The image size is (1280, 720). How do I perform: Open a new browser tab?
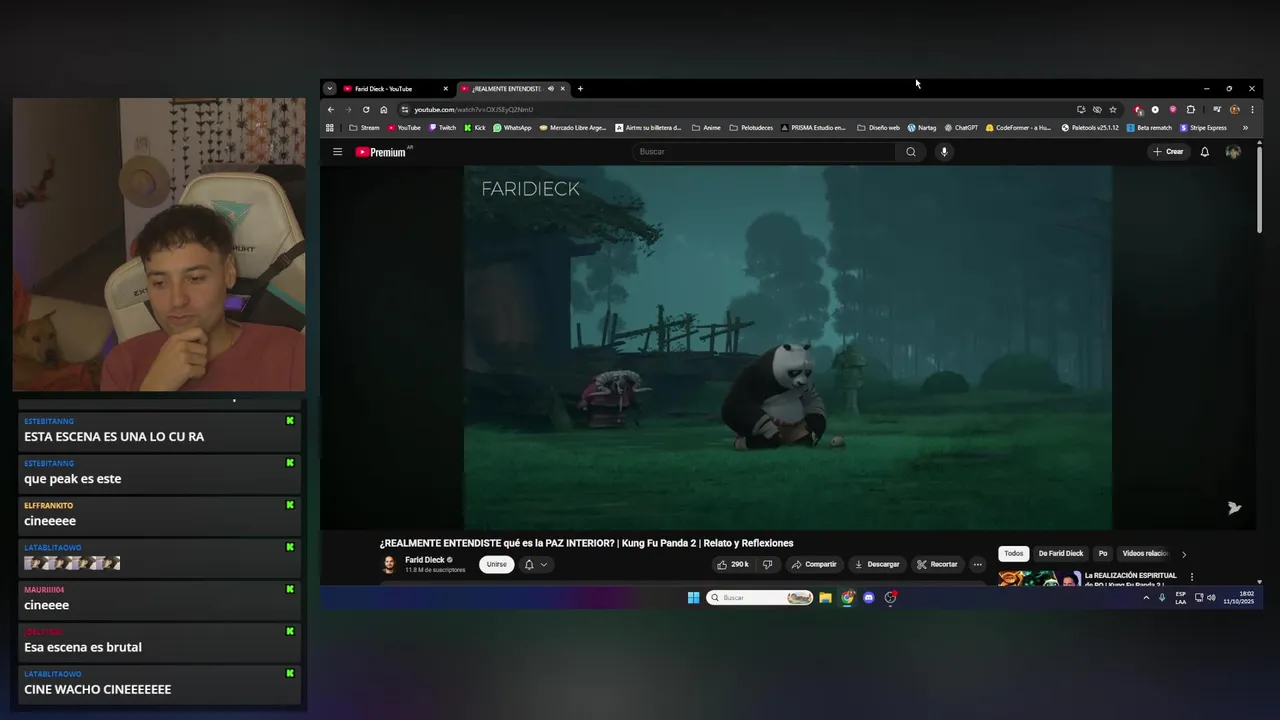click(580, 89)
